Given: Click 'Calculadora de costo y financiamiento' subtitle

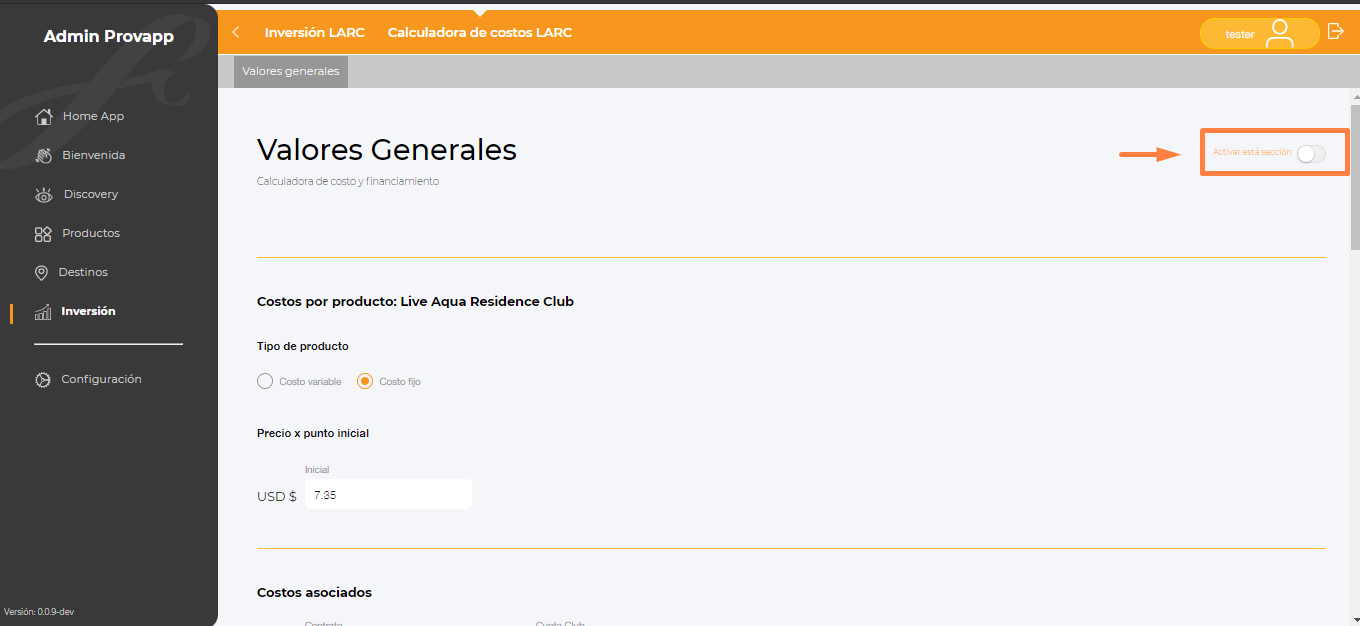Looking at the screenshot, I should (348, 182).
